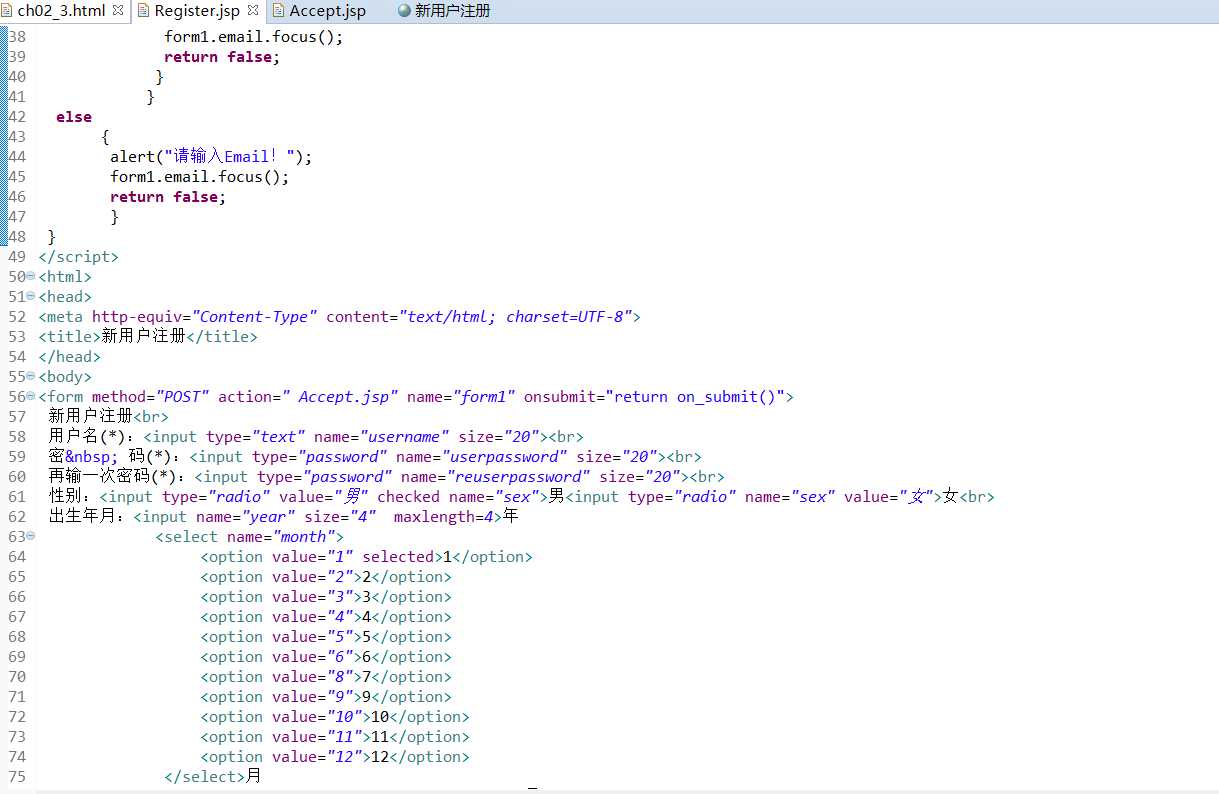Click the name="username" attribute

(381, 437)
